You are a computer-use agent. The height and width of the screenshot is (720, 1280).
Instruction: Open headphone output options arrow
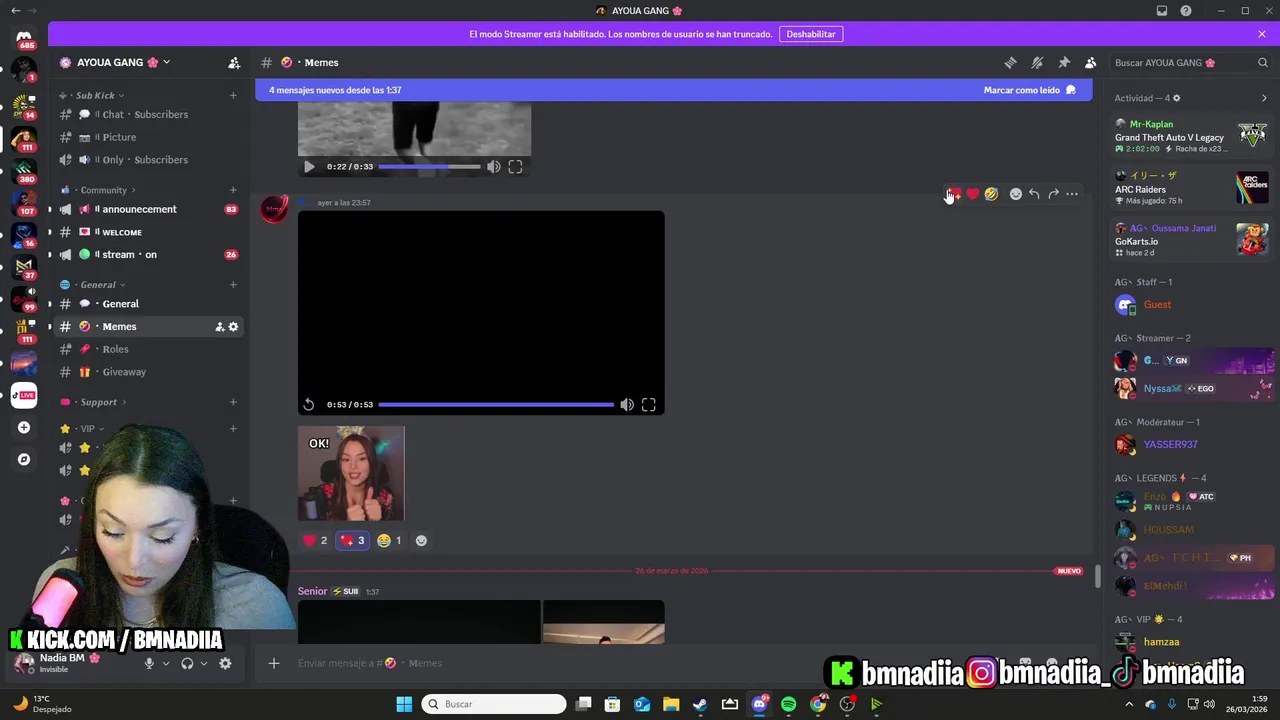pyautogui.click(x=204, y=663)
